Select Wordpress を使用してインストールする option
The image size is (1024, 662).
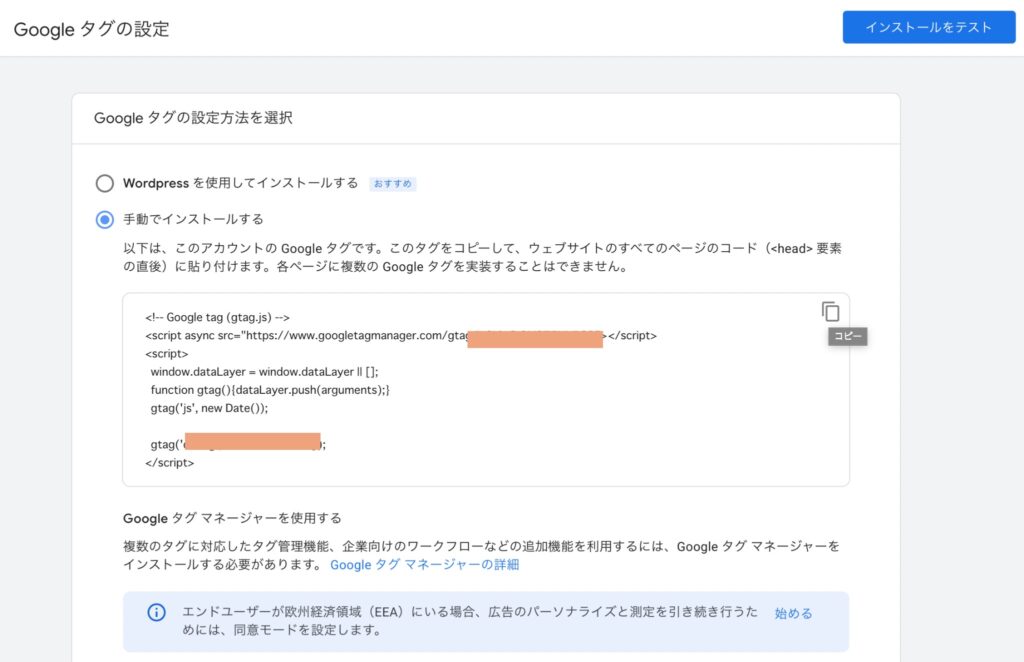tap(104, 183)
